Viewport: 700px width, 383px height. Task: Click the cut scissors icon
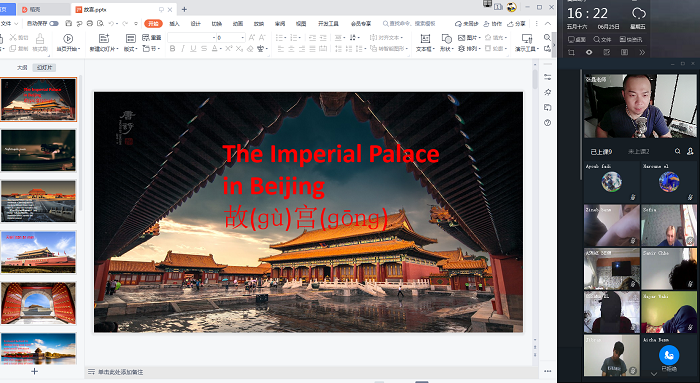point(13,37)
